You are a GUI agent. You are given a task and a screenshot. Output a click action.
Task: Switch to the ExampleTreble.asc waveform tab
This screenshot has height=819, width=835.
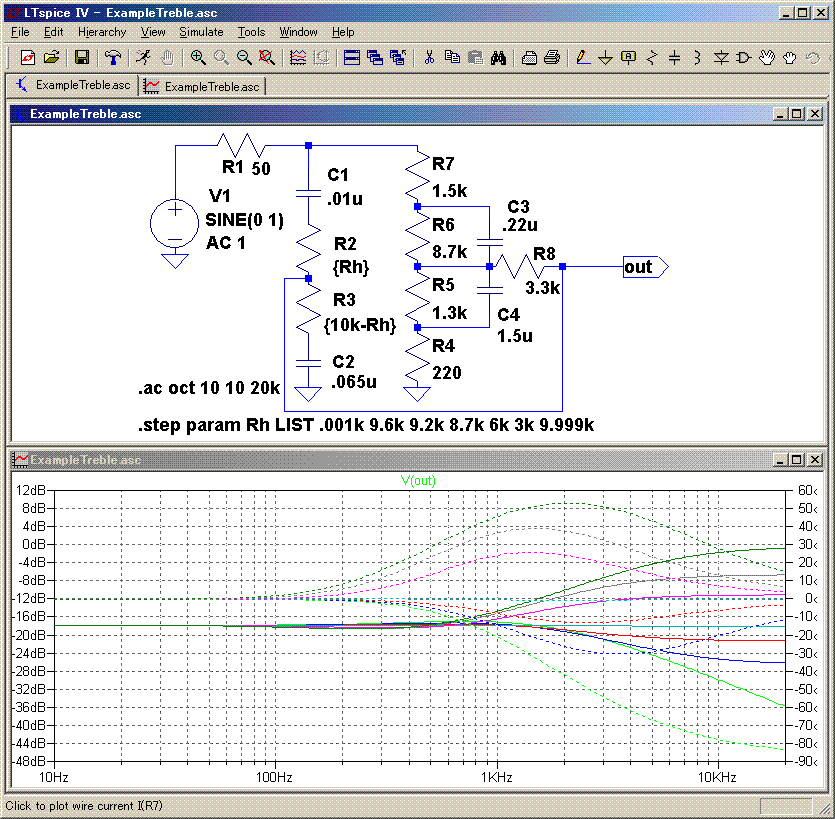(x=202, y=86)
